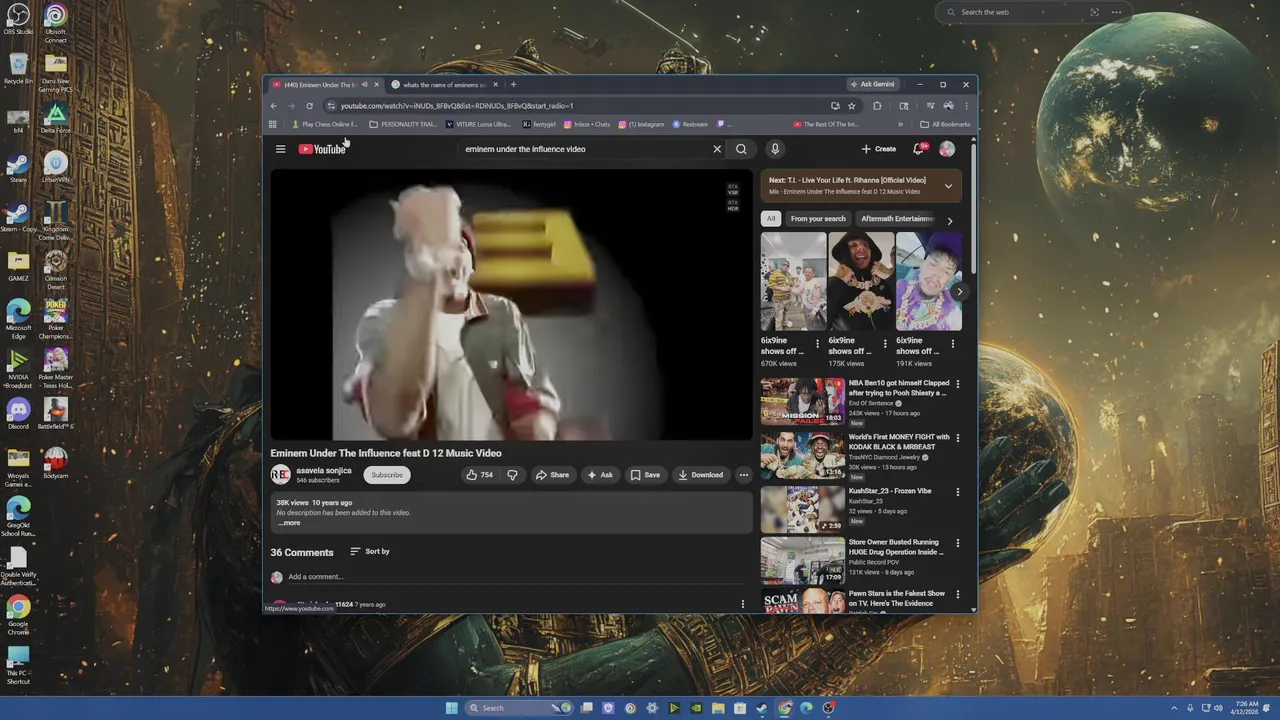This screenshot has width=1280, height=720.
Task: Open the Windows Start button
Action: coord(451,708)
